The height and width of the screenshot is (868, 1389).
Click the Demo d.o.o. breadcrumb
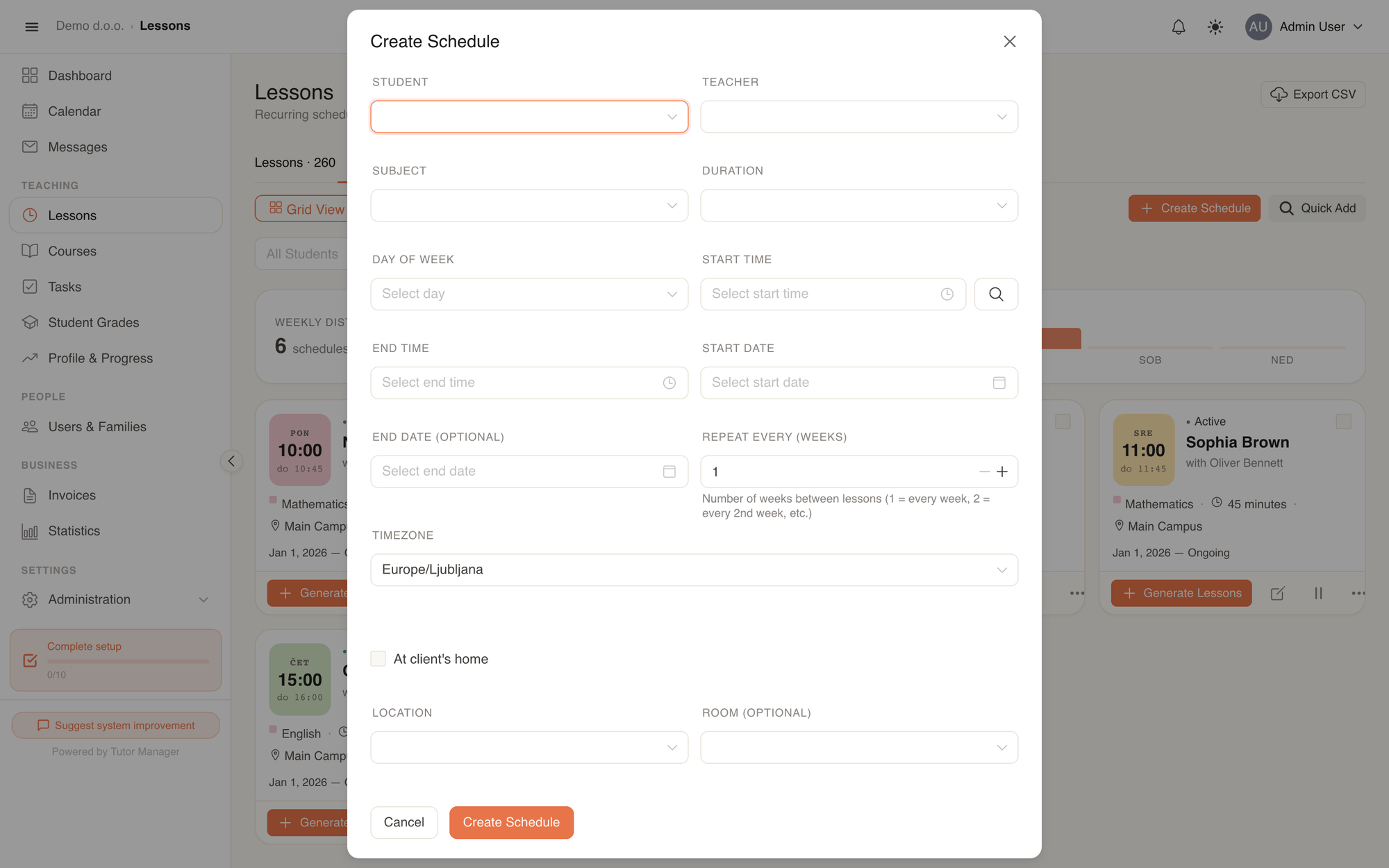click(90, 26)
